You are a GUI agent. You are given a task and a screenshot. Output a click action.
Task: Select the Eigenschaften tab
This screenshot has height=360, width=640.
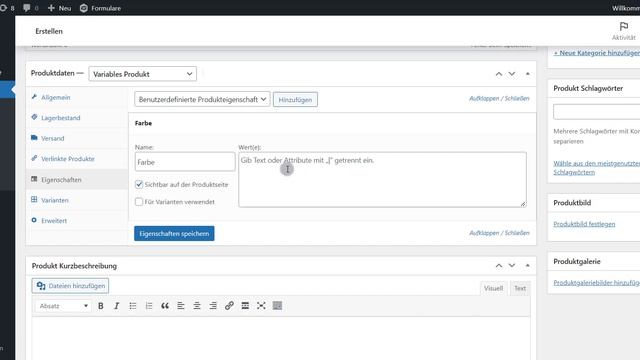[61, 180]
